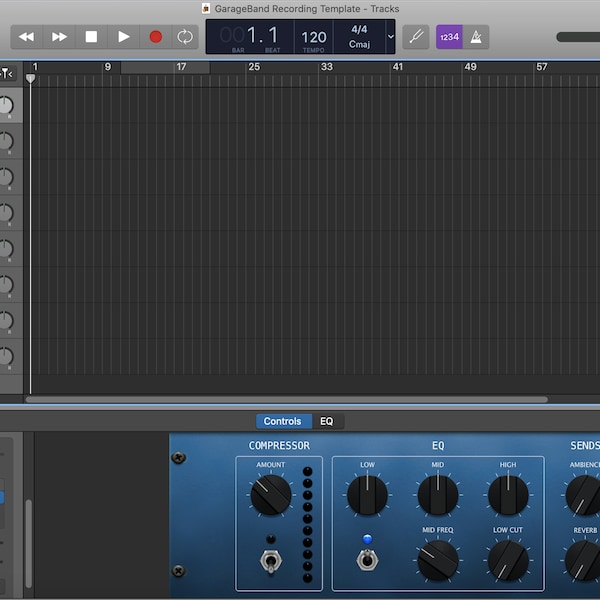Click the last track's pan knob
This screenshot has height=600, width=600.
click(5, 356)
